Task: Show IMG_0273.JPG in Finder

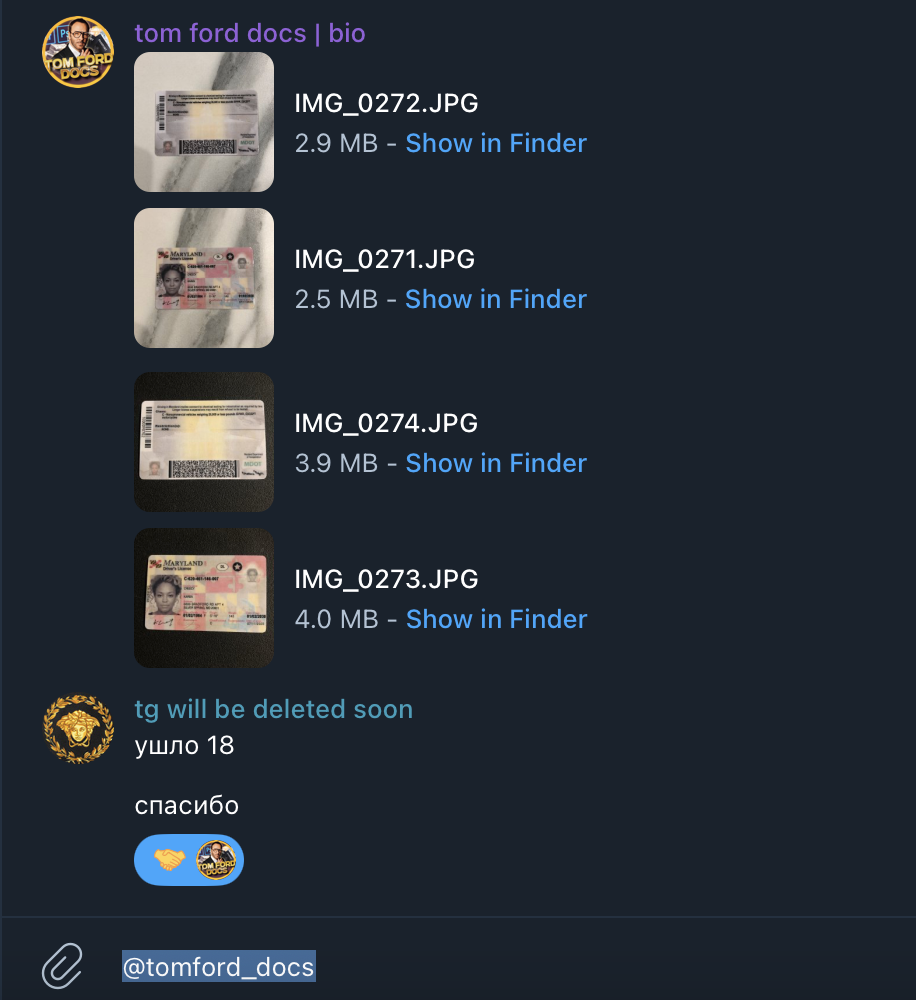Action: coord(496,619)
